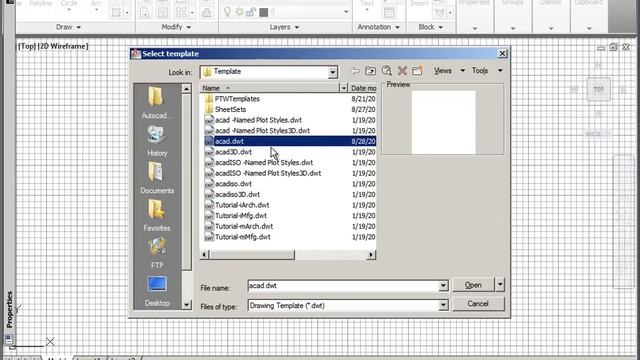Delete selected file with red X icon

coord(402,71)
